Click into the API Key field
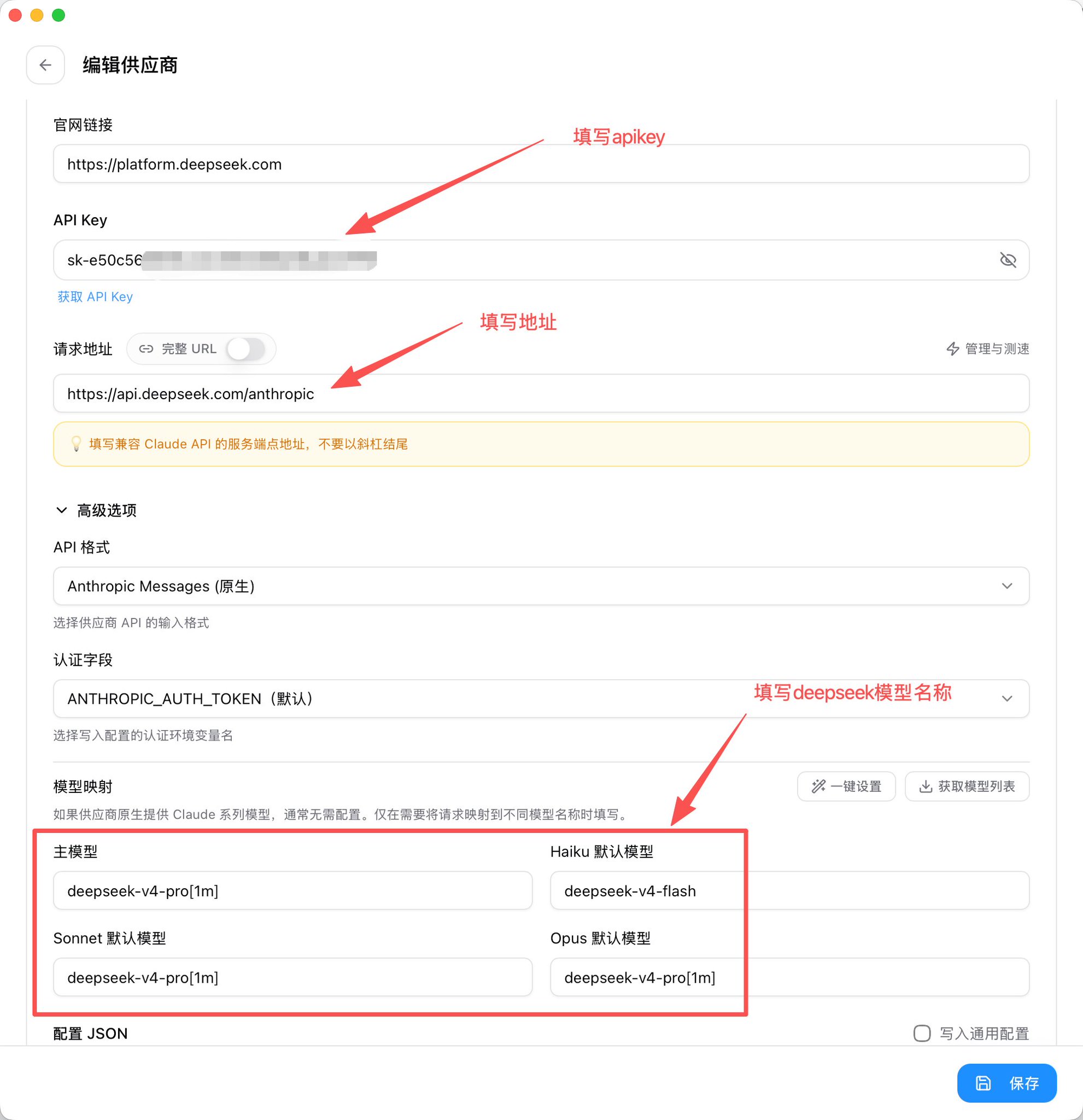The height and width of the screenshot is (1120, 1083). tap(541, 260)
